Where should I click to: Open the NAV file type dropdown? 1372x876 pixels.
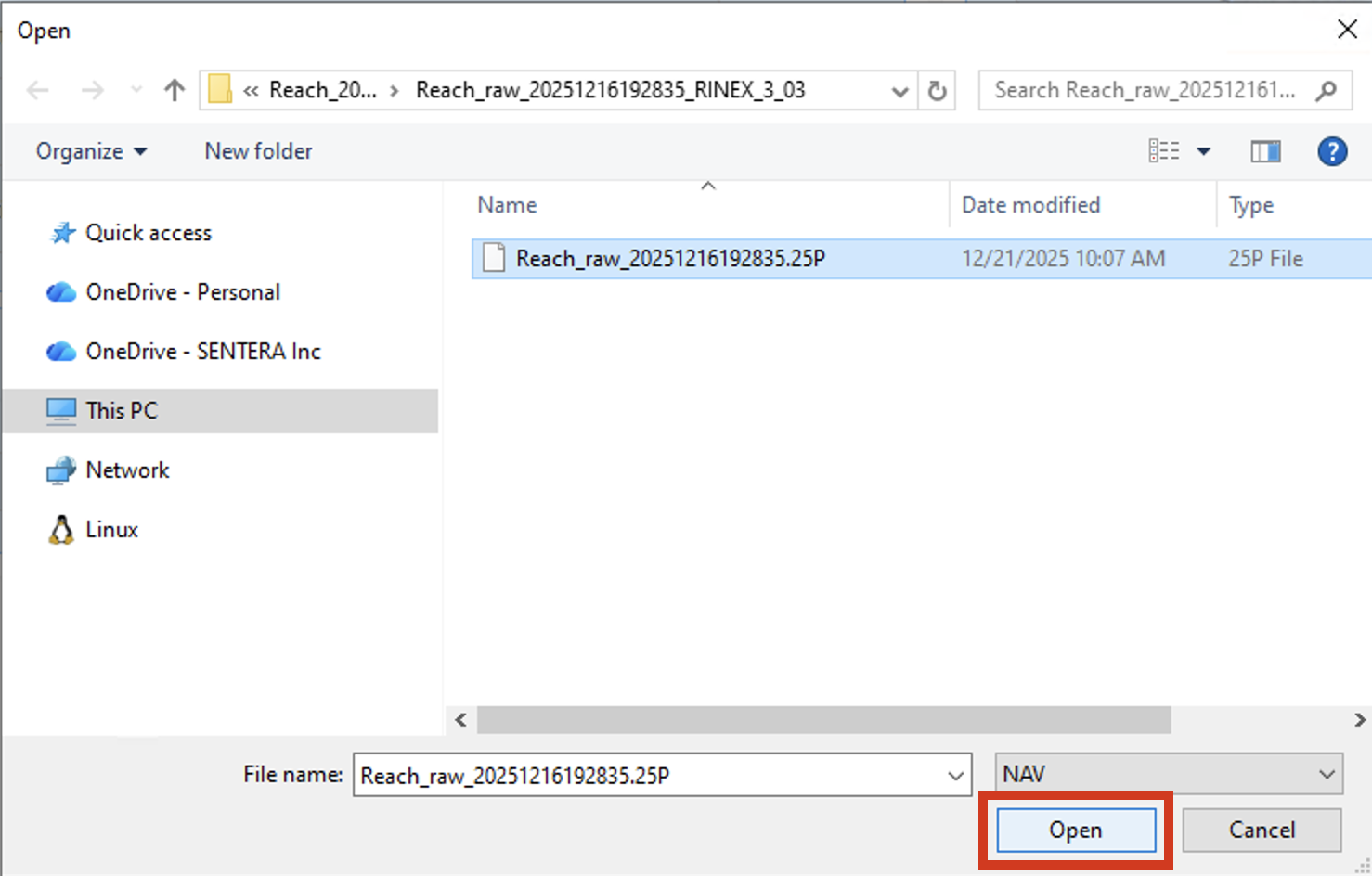1327,774
